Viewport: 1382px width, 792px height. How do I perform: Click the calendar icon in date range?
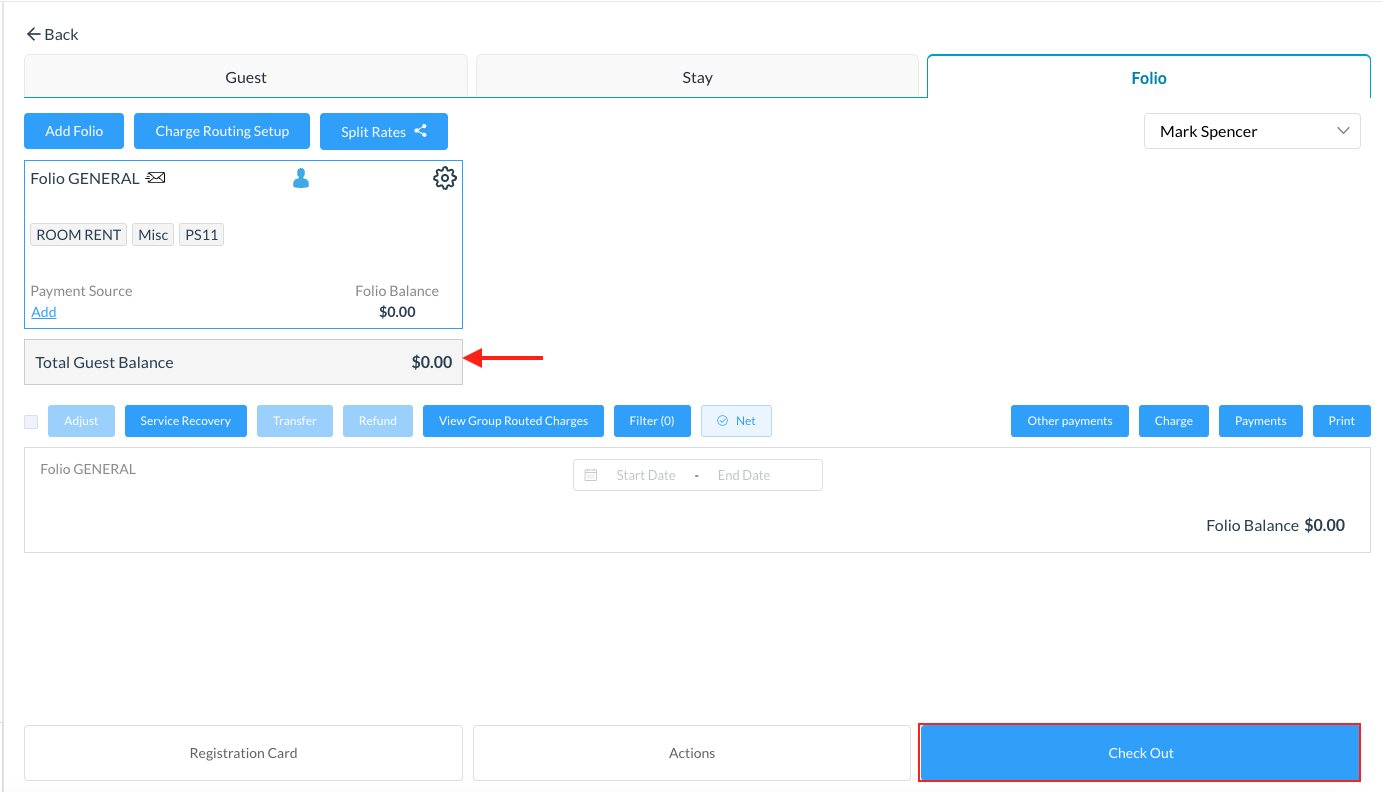(591, 475)
